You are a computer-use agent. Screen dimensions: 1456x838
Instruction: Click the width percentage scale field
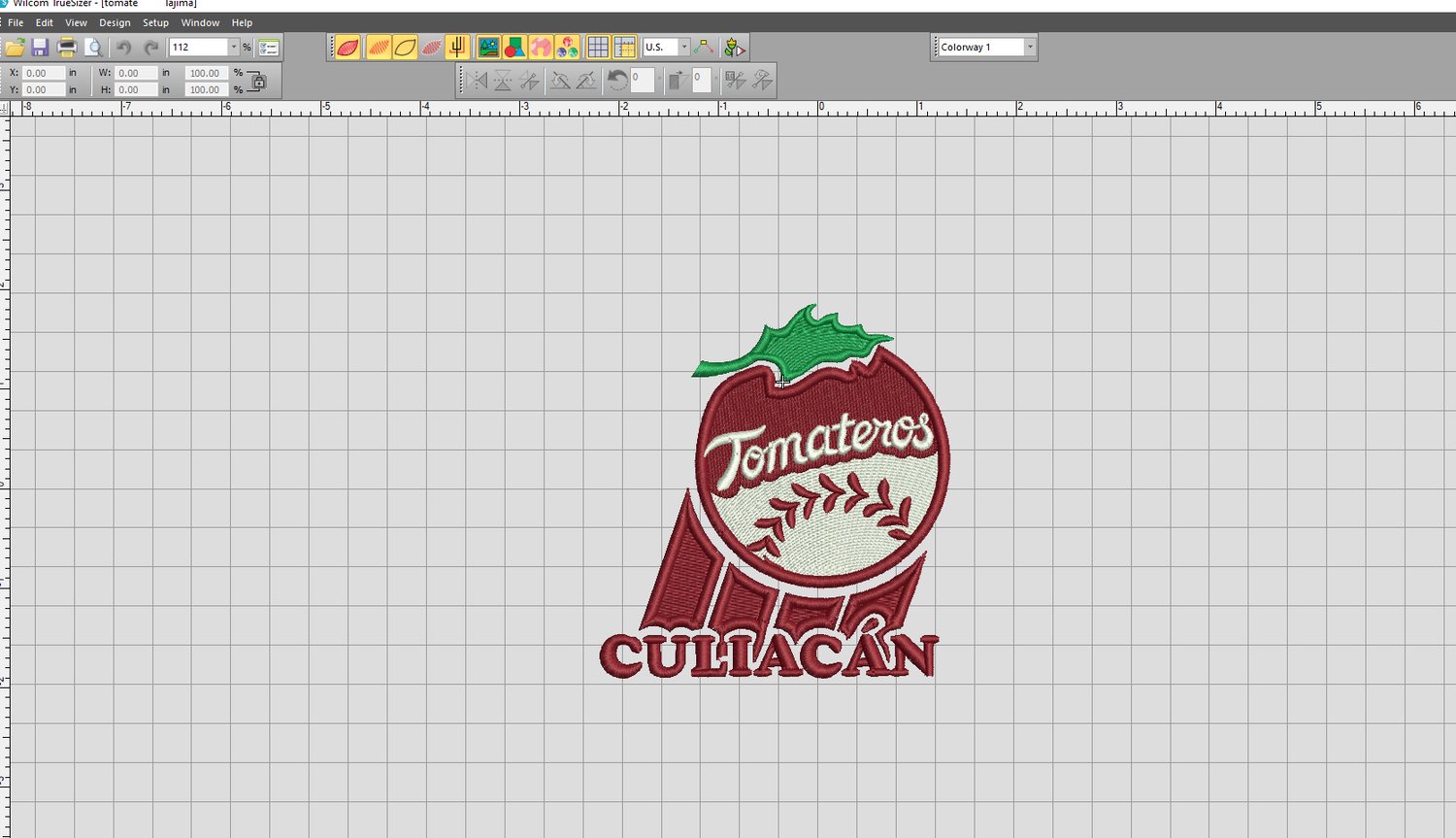coord(207,73)
